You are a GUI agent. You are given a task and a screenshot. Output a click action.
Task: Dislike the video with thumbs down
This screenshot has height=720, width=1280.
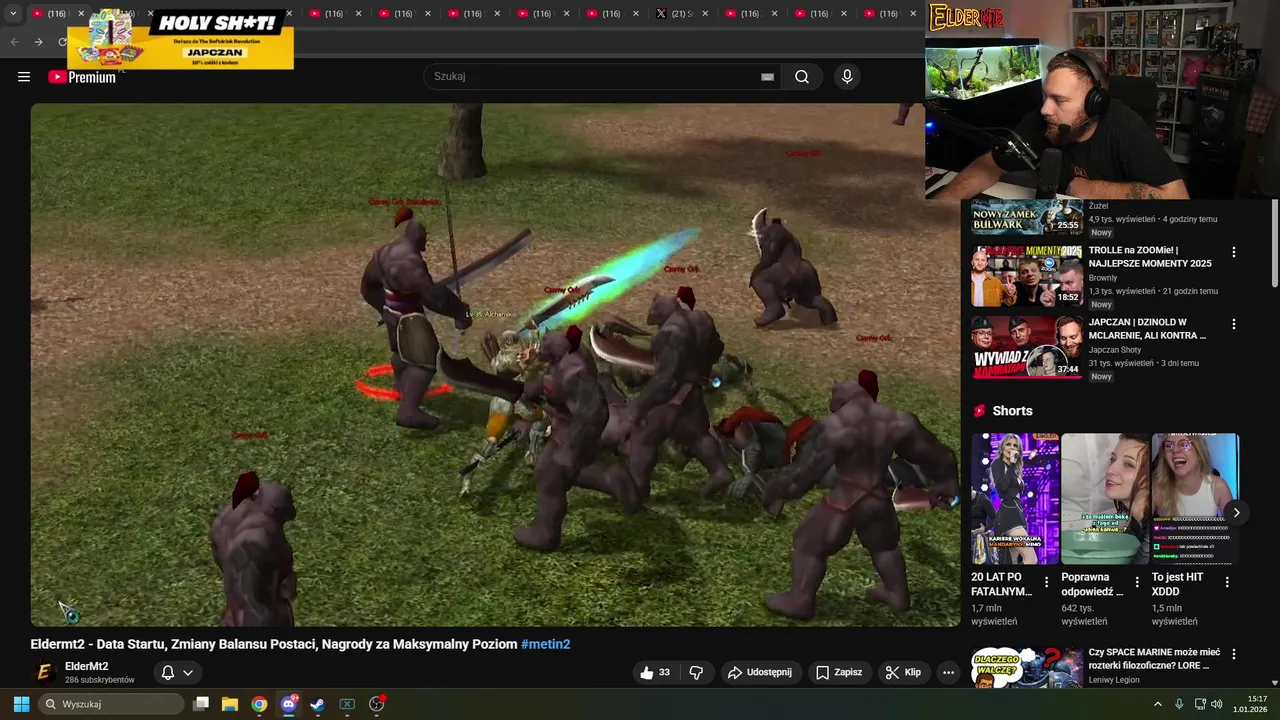click(697, 672)
